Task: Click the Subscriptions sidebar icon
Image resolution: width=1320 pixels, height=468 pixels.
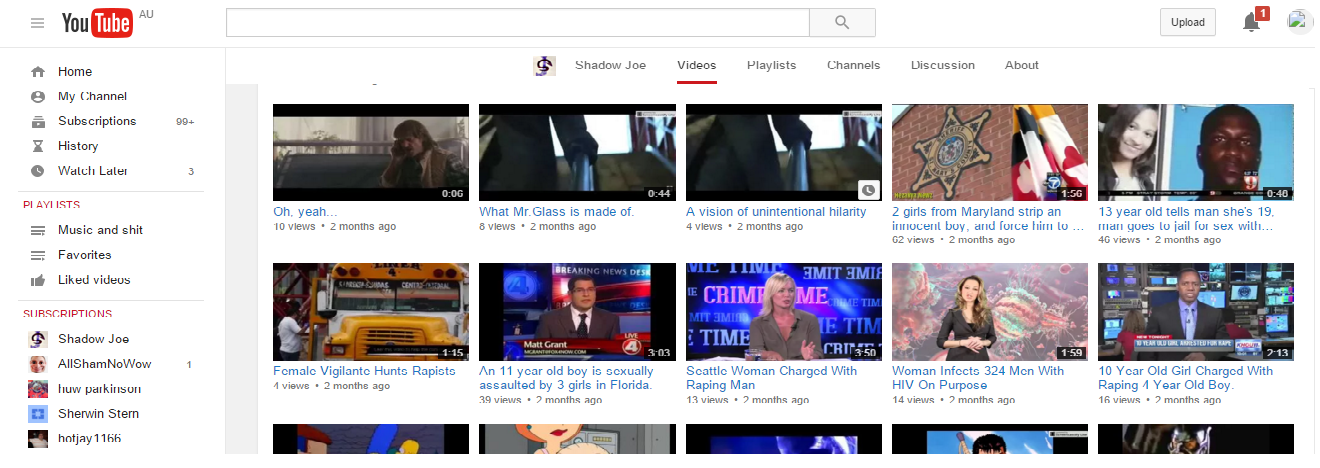Action: pyautogui.click(x=38, y=121)
